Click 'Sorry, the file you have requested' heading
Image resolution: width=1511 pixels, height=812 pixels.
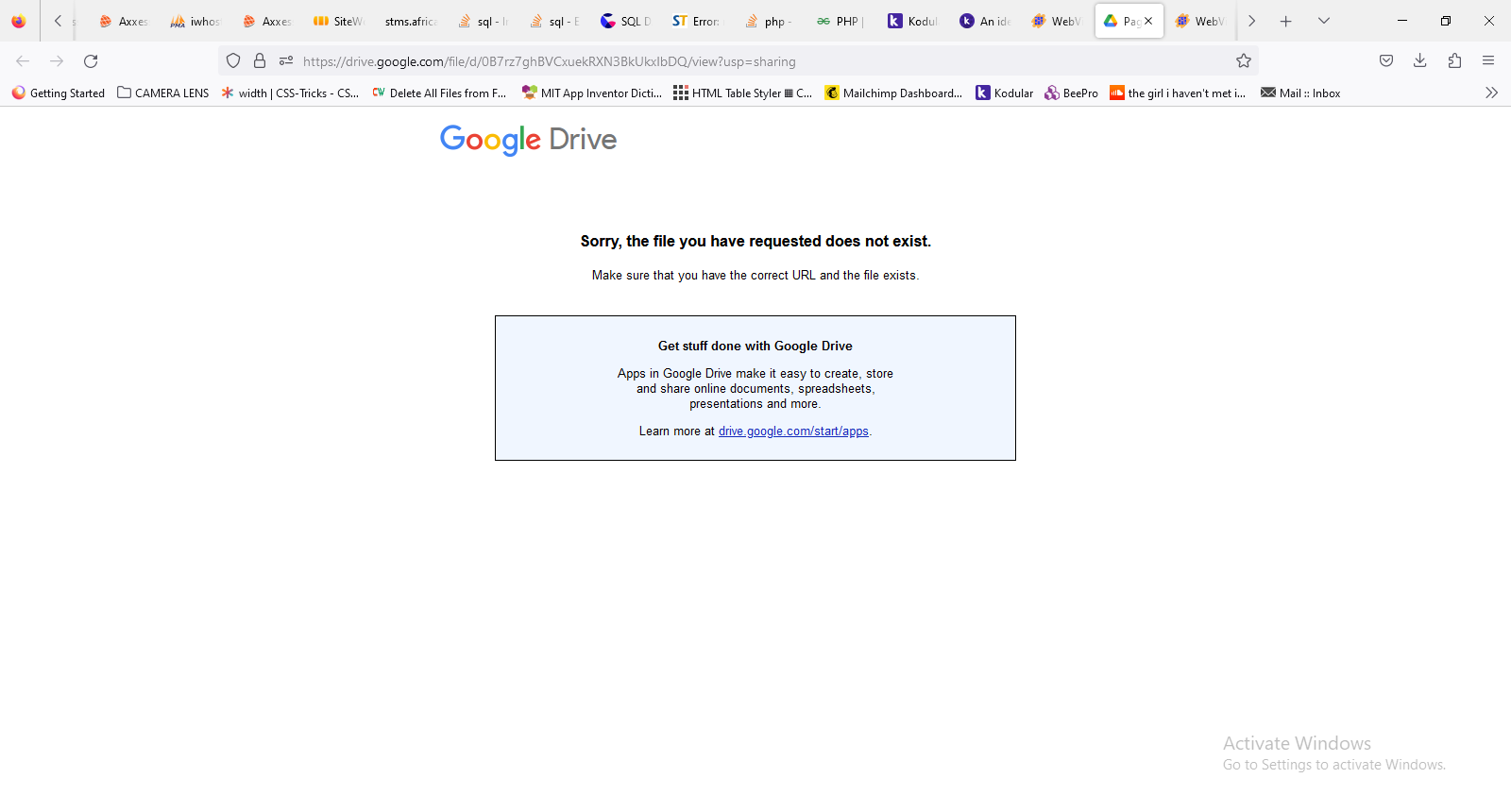[x=755, y=242]
